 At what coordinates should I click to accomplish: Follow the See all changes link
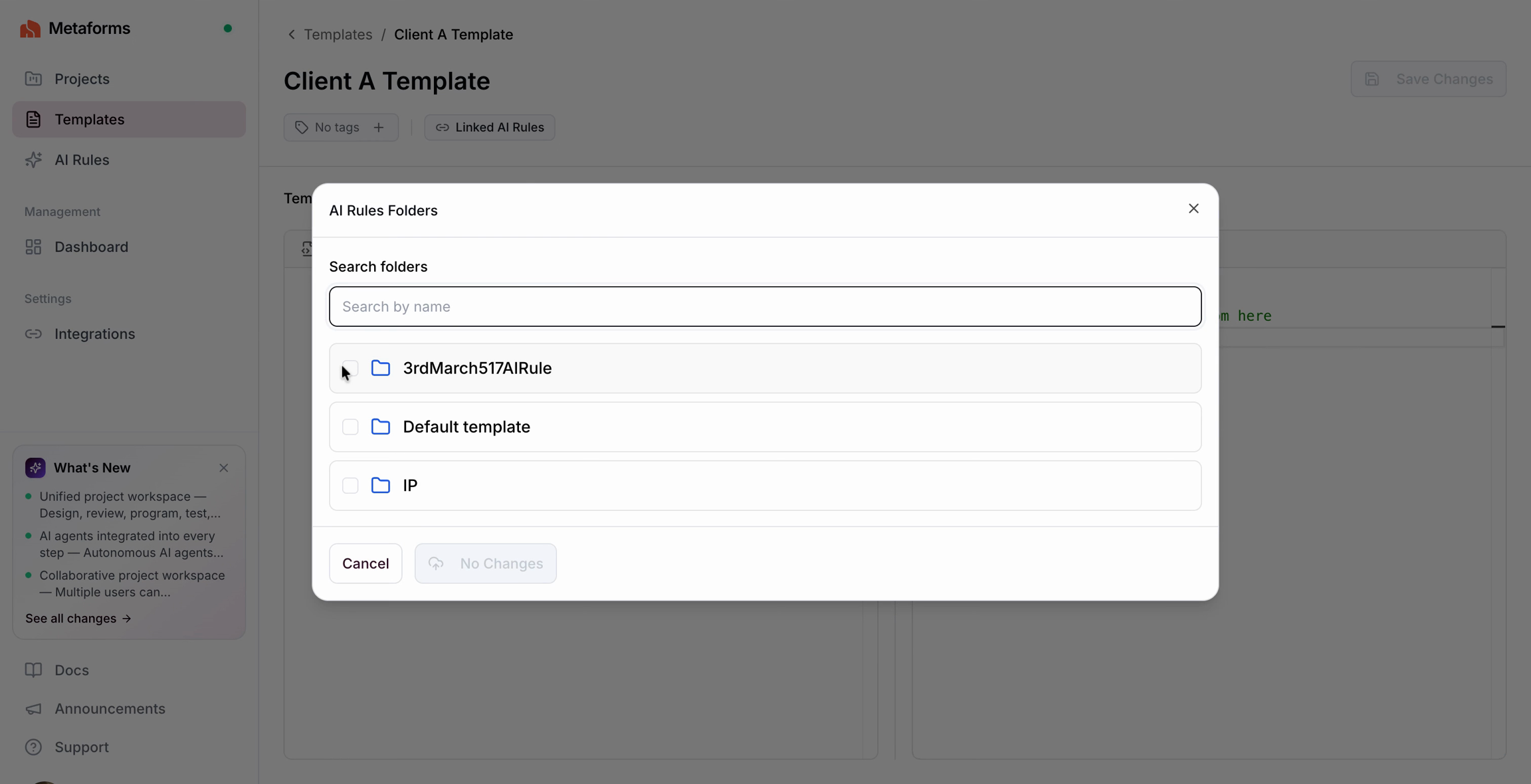pos(78,619)
